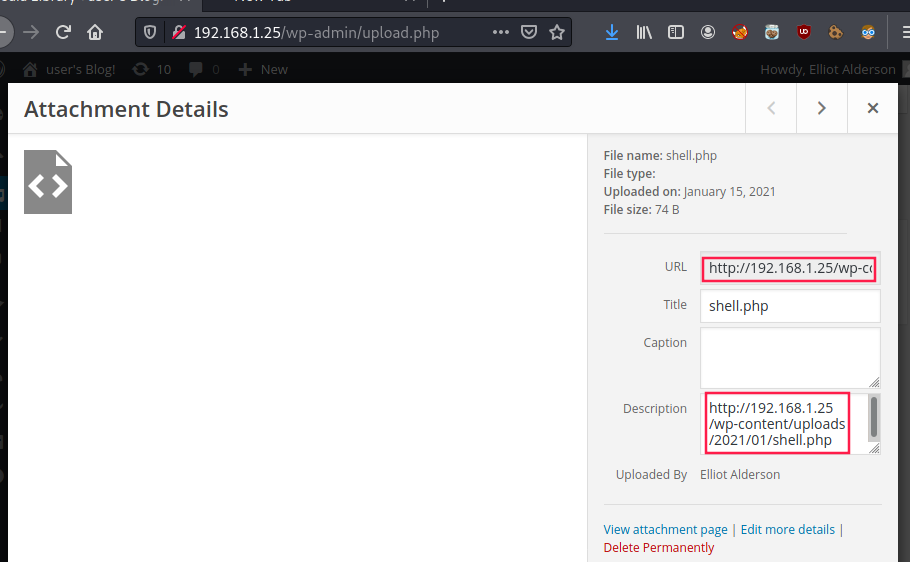
Task: Click the browser address bar URL
Action: point(316,33)
